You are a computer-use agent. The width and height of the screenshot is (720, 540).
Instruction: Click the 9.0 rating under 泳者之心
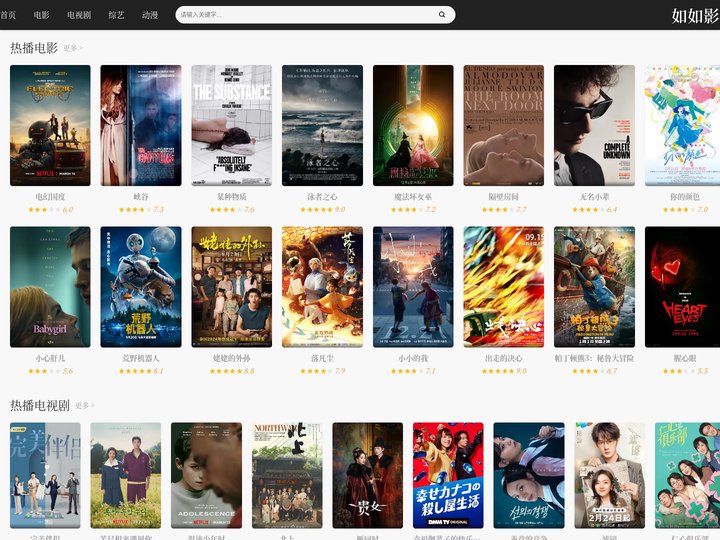(340, 209)
